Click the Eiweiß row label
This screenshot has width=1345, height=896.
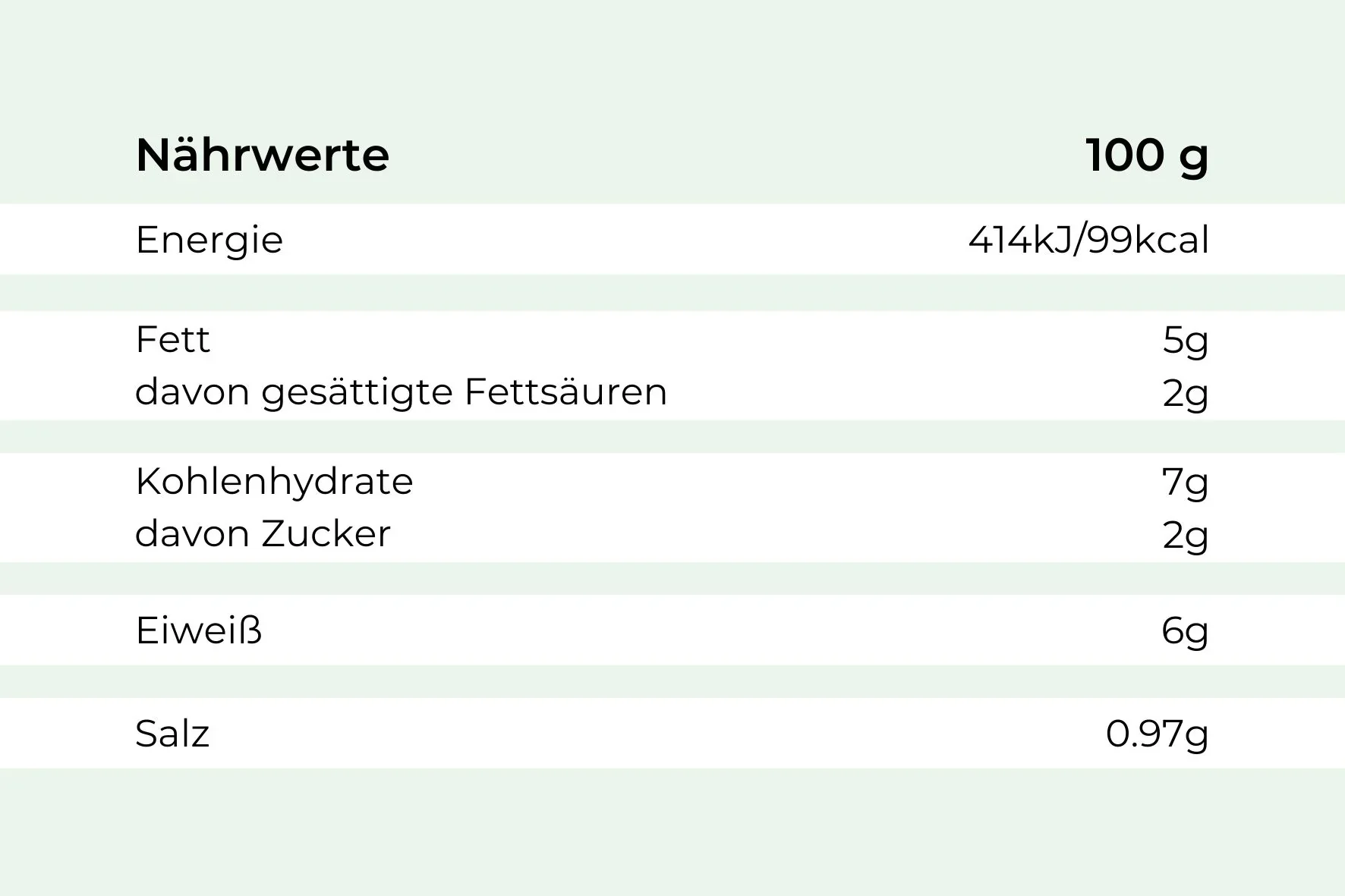point(199,630)
